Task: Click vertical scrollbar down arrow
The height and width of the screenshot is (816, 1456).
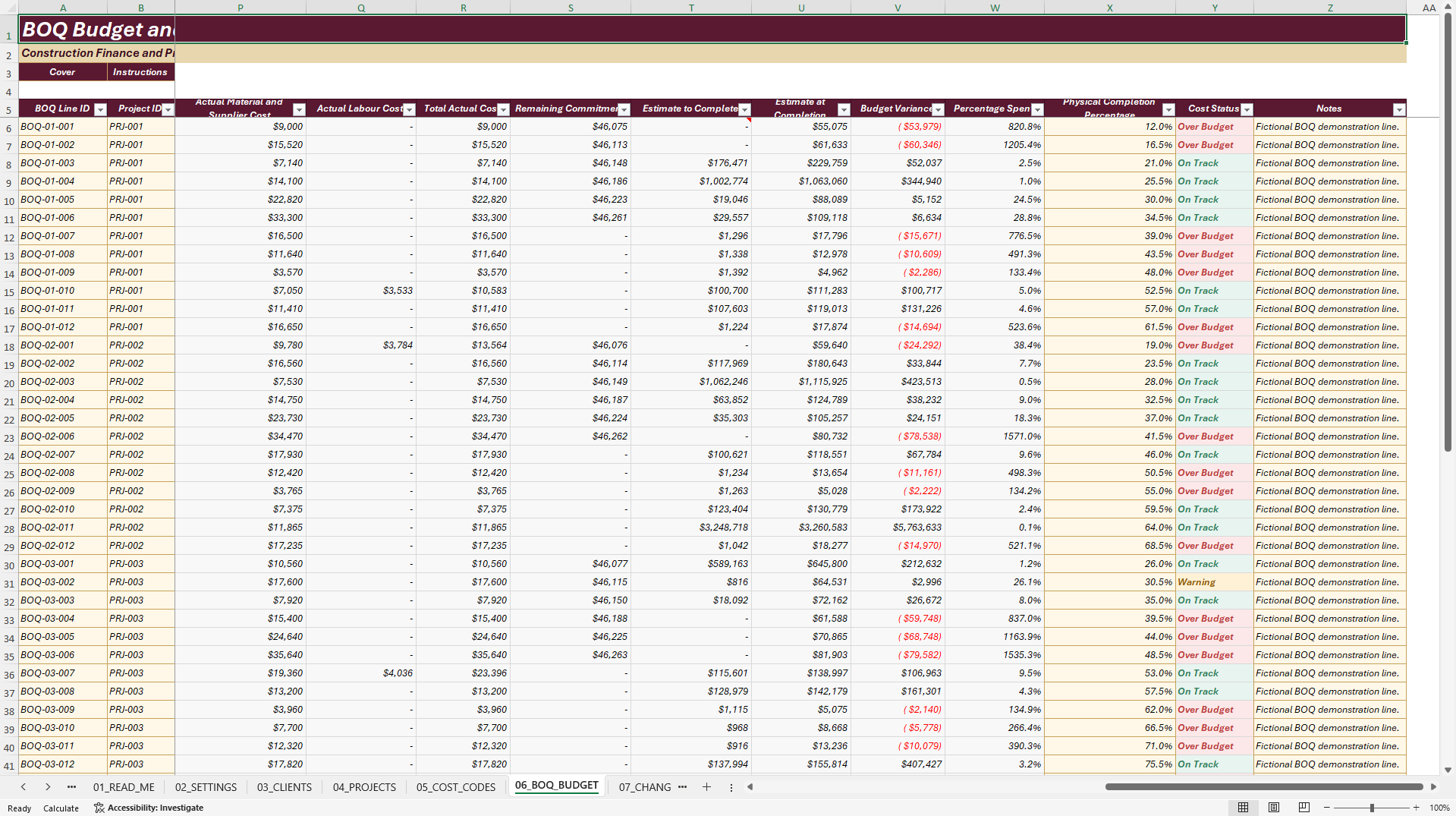Action: 1448,770
